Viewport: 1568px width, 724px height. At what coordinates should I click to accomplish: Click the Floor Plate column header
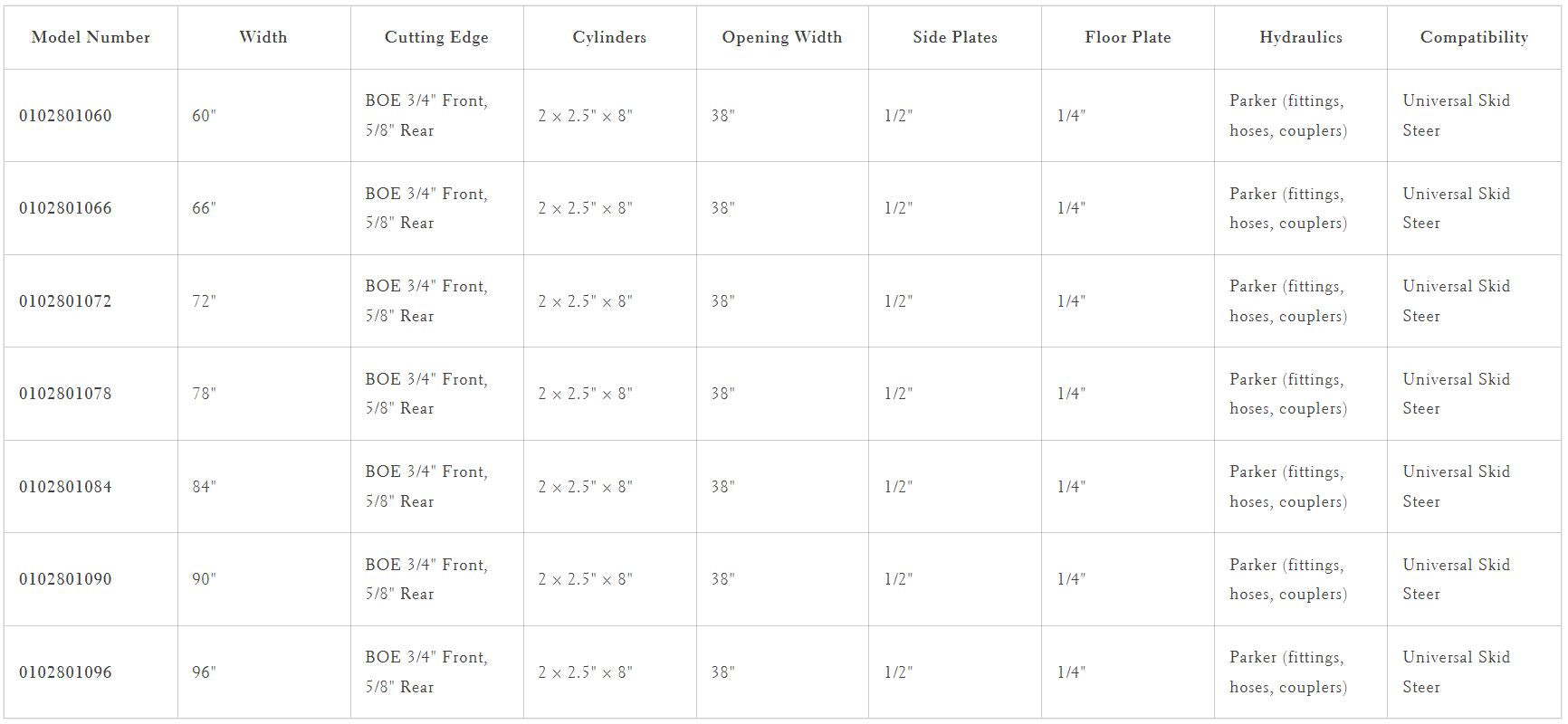coord(1128,37)
